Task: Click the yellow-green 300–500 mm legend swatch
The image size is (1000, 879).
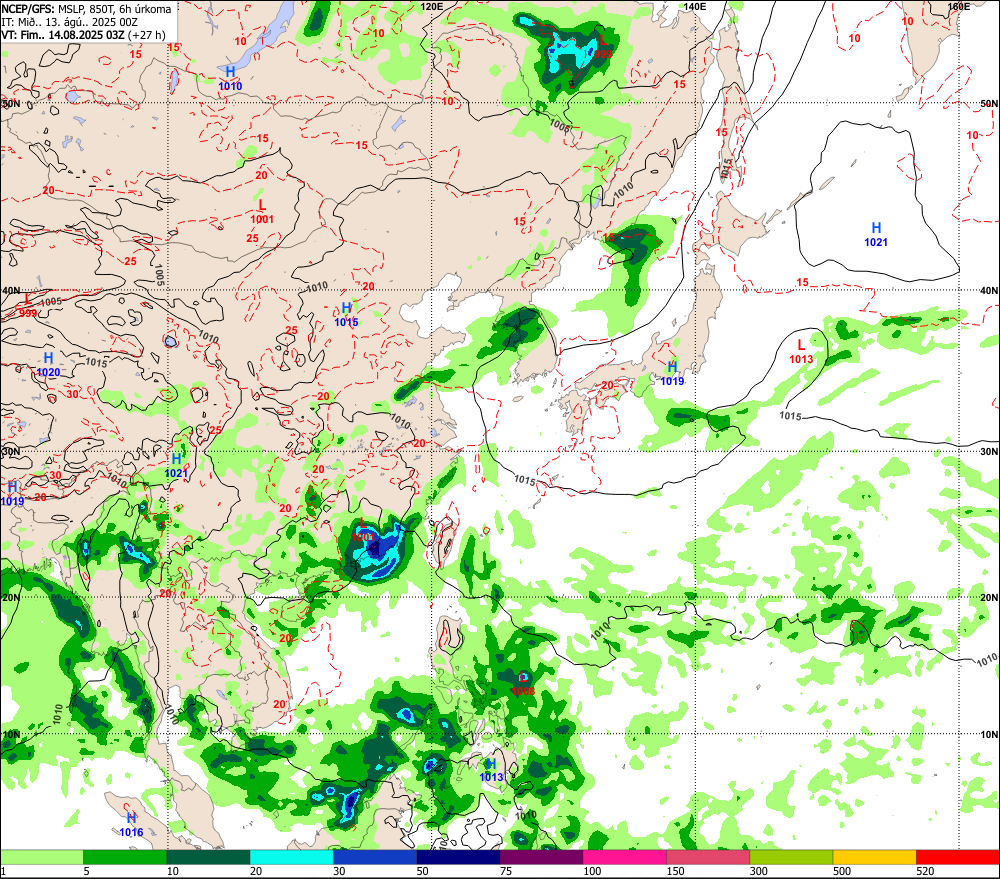Action: click(x=791, y=857)
